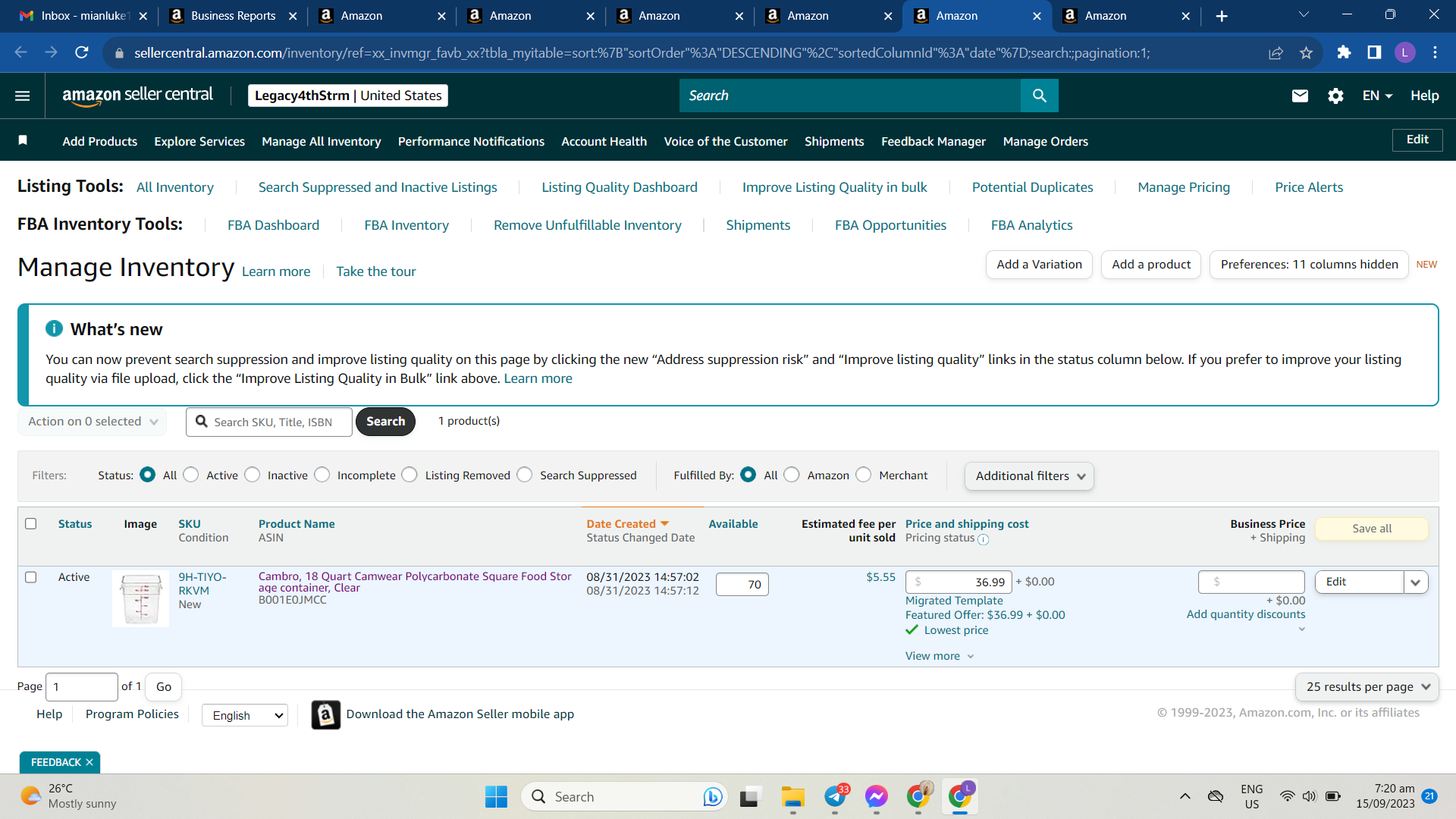Open a new Chrome tab

coord(1222,16)
